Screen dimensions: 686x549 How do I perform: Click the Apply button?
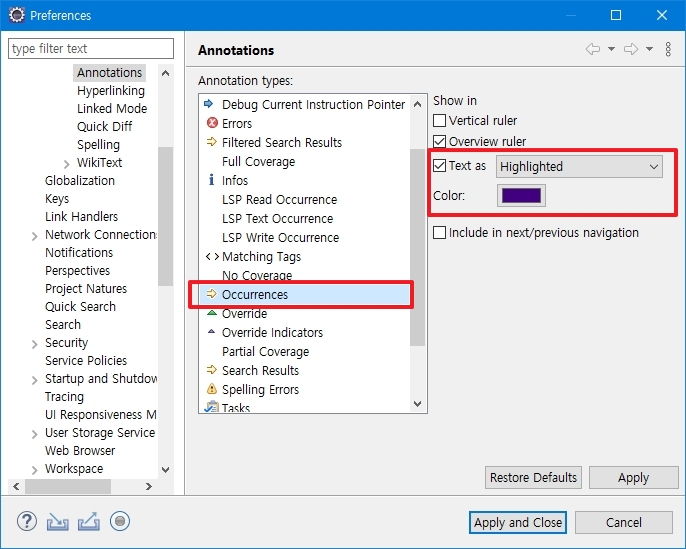[x=633, y=477]
